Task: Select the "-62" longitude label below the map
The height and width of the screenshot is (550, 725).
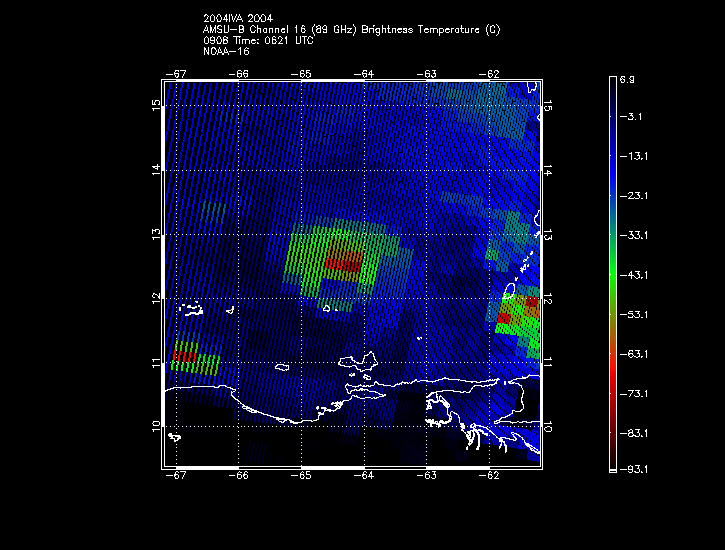Action: [489, 476]
